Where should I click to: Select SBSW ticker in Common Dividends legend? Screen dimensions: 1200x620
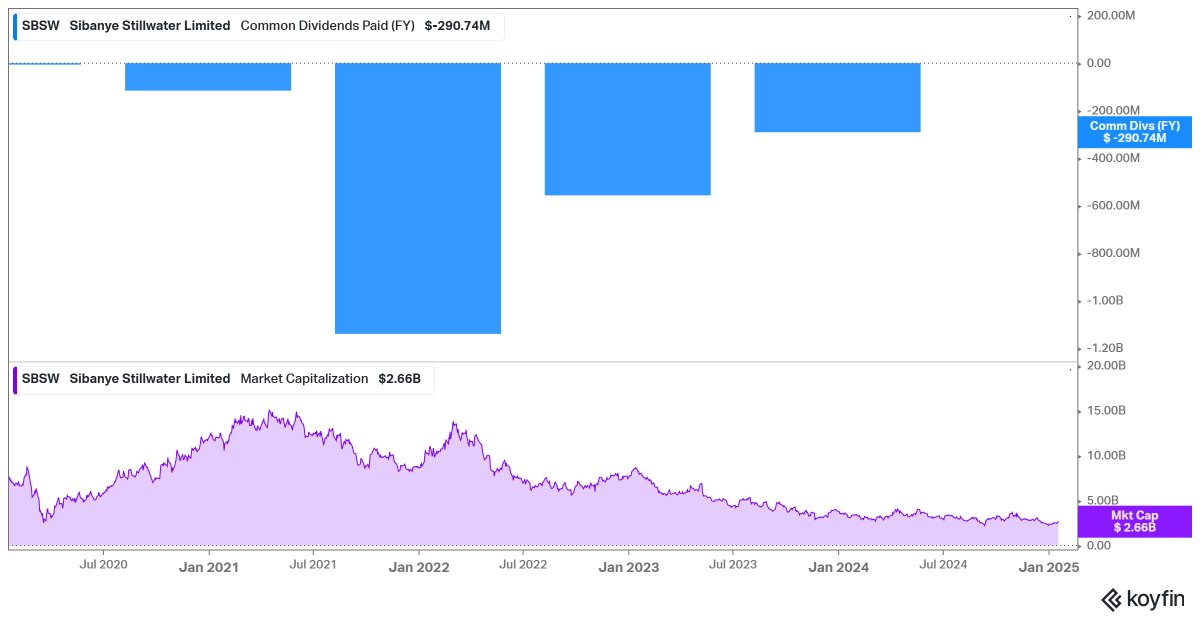tap(41, 26)
